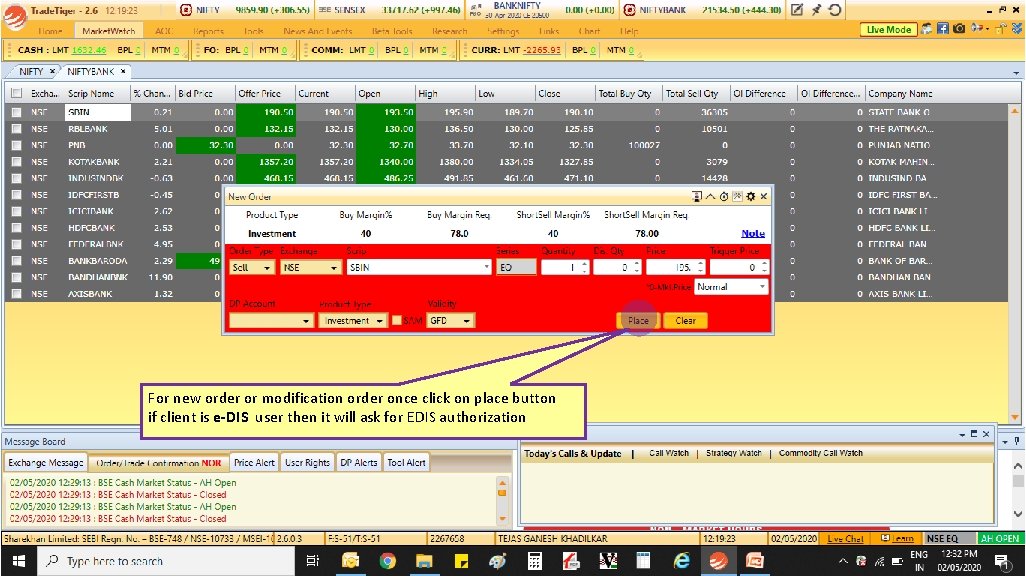Open the Scrip dropdown showing SBIN
This screenshot has width=1026, height=576.
click(x=419, y=268)
